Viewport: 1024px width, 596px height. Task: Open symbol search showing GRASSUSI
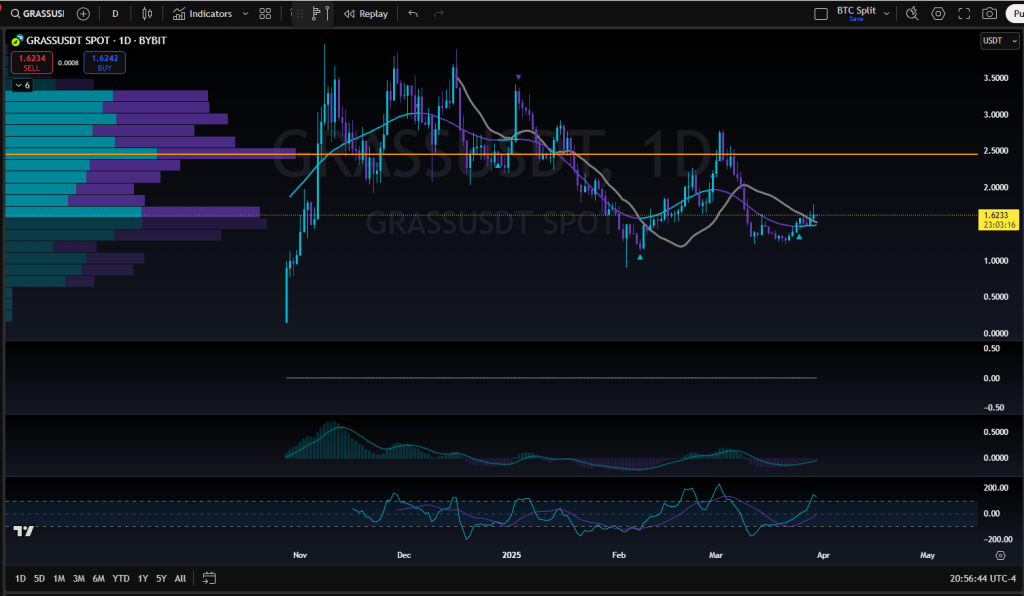click(x=38, y=14)
